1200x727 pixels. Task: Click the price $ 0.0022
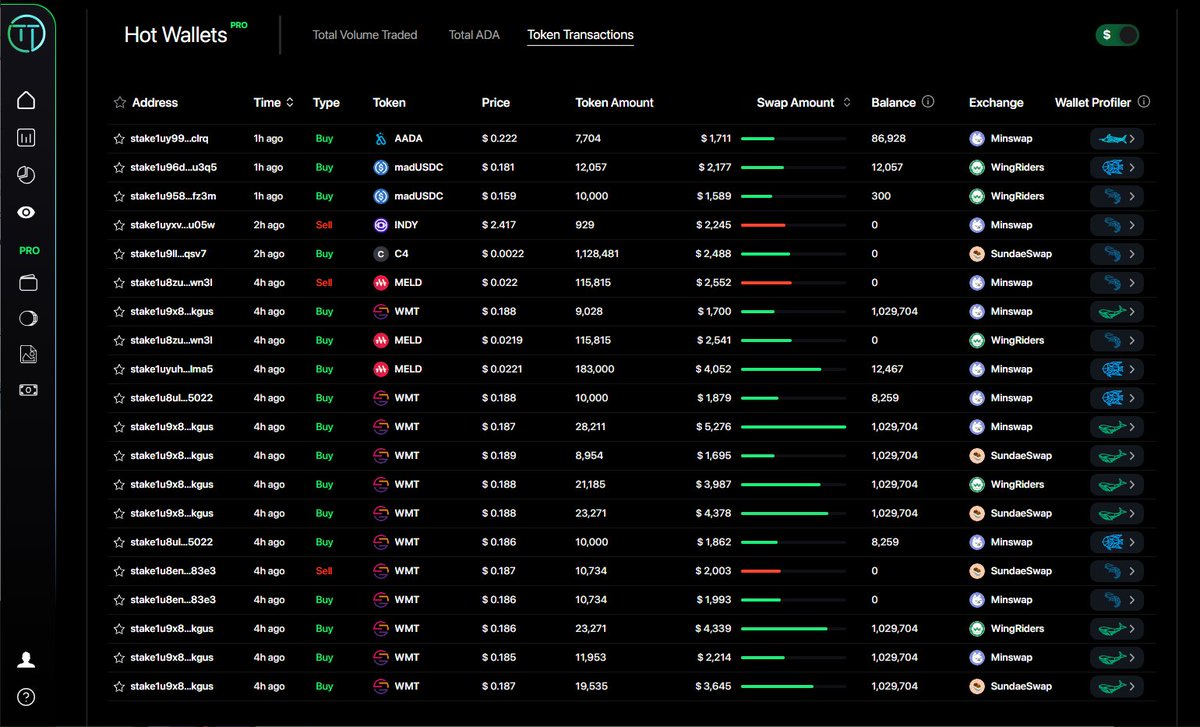tap(503, 254)
